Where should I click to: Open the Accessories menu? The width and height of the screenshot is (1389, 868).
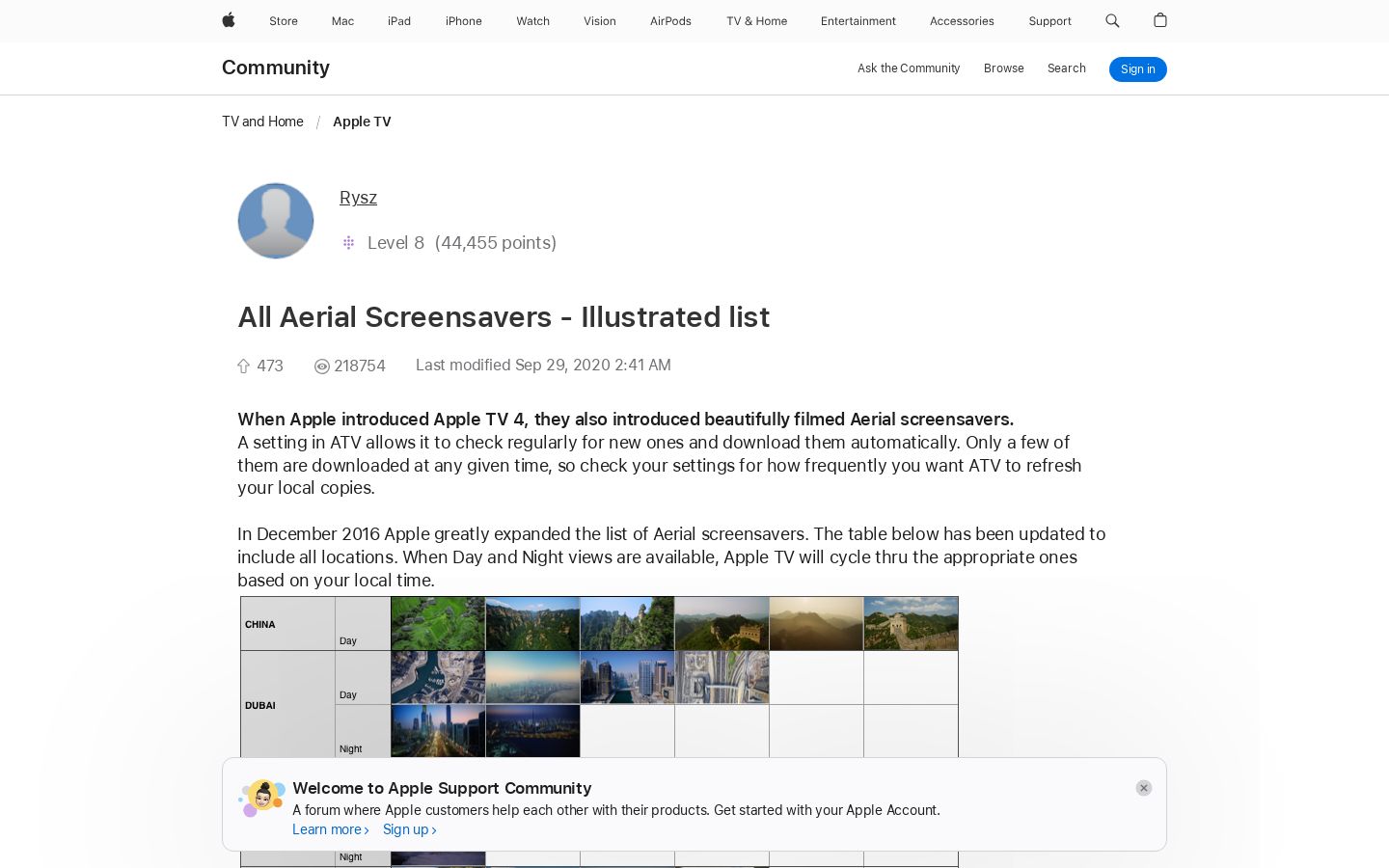[962, 21]
